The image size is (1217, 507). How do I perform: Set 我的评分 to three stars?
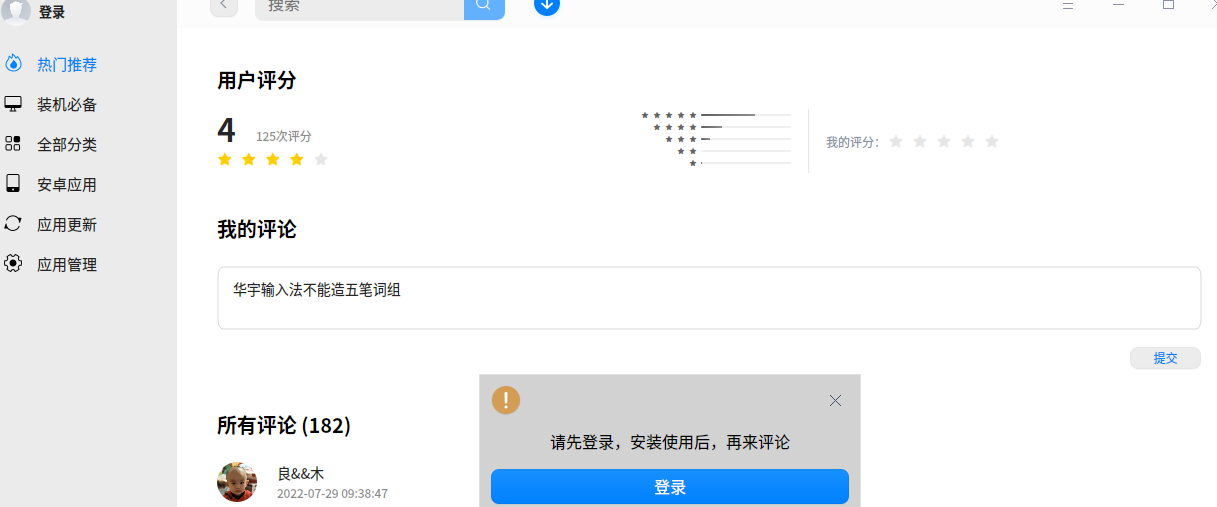(944, 142)
